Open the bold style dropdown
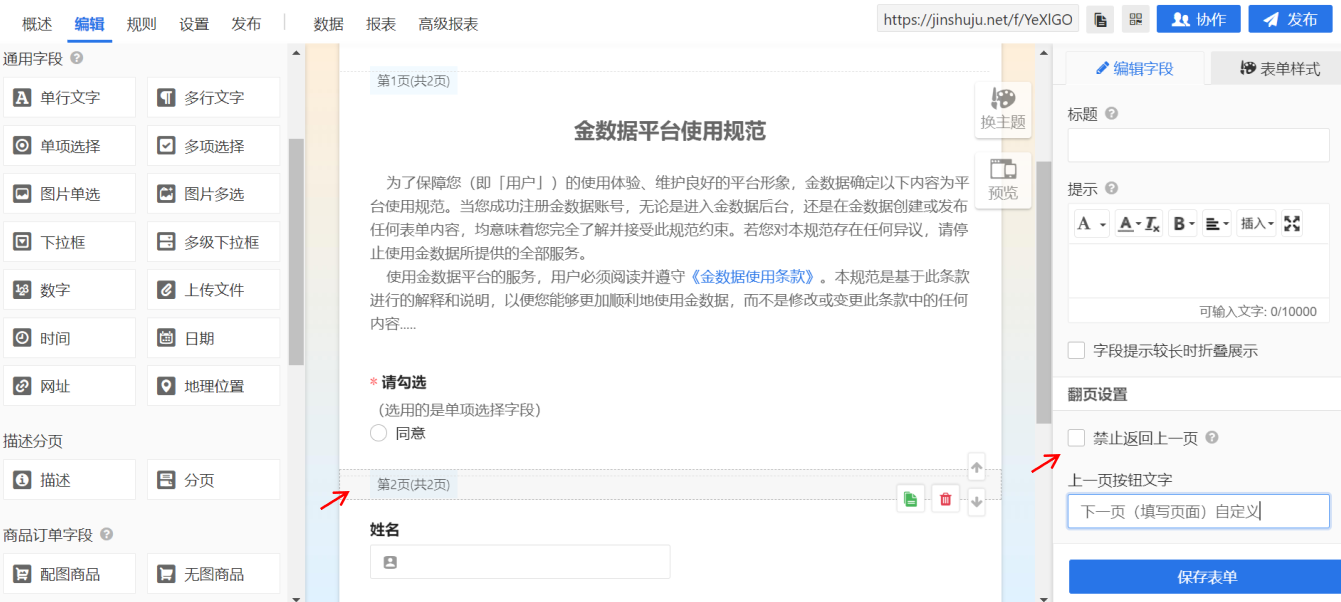 point(1183,223)
